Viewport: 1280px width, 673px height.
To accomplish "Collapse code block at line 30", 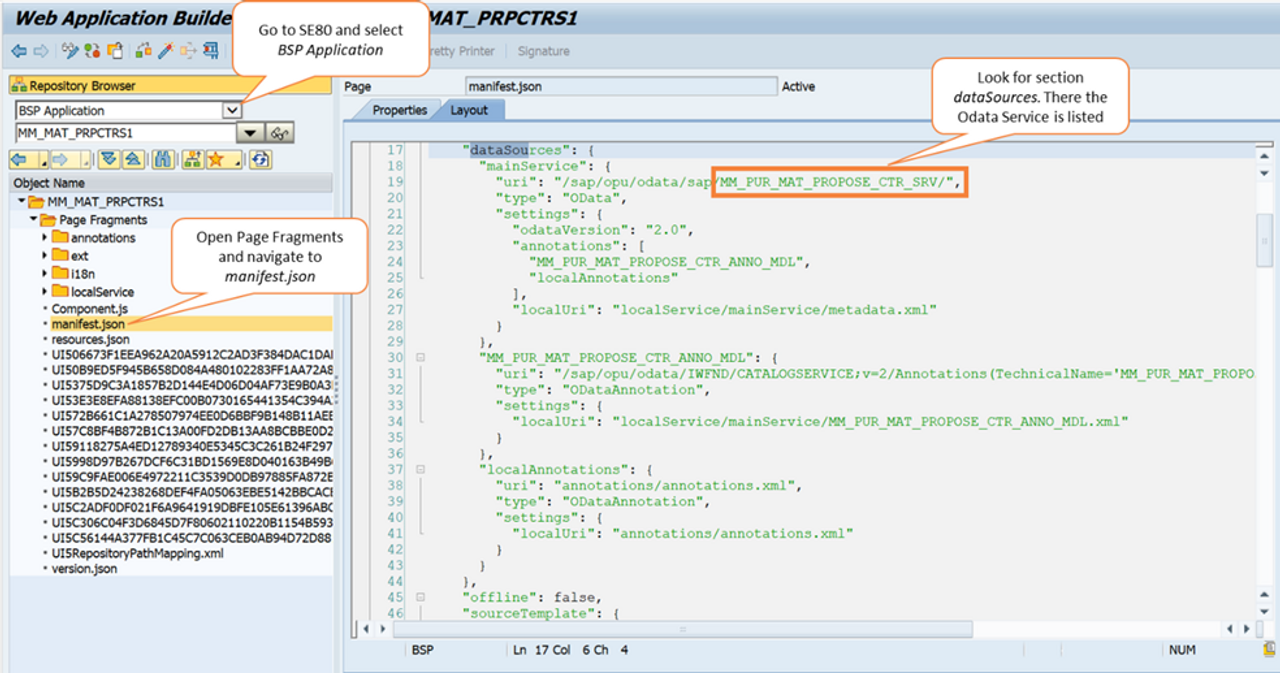I will click(421, 357).
